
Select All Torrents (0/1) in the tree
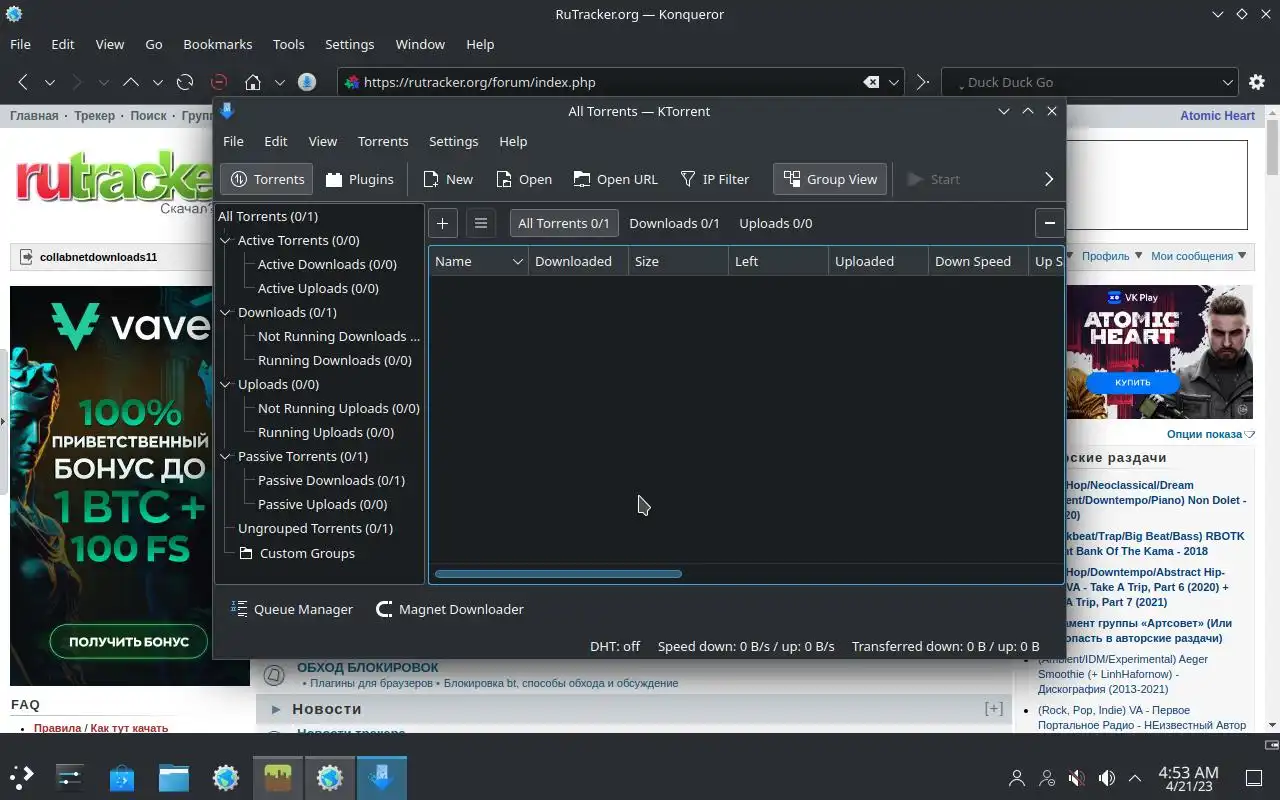point(268,216)
